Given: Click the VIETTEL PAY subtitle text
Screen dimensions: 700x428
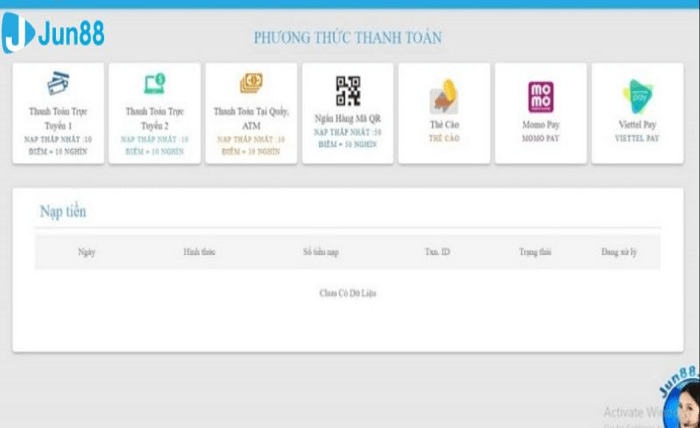Looking at the screenshot, I should point(637,138).
